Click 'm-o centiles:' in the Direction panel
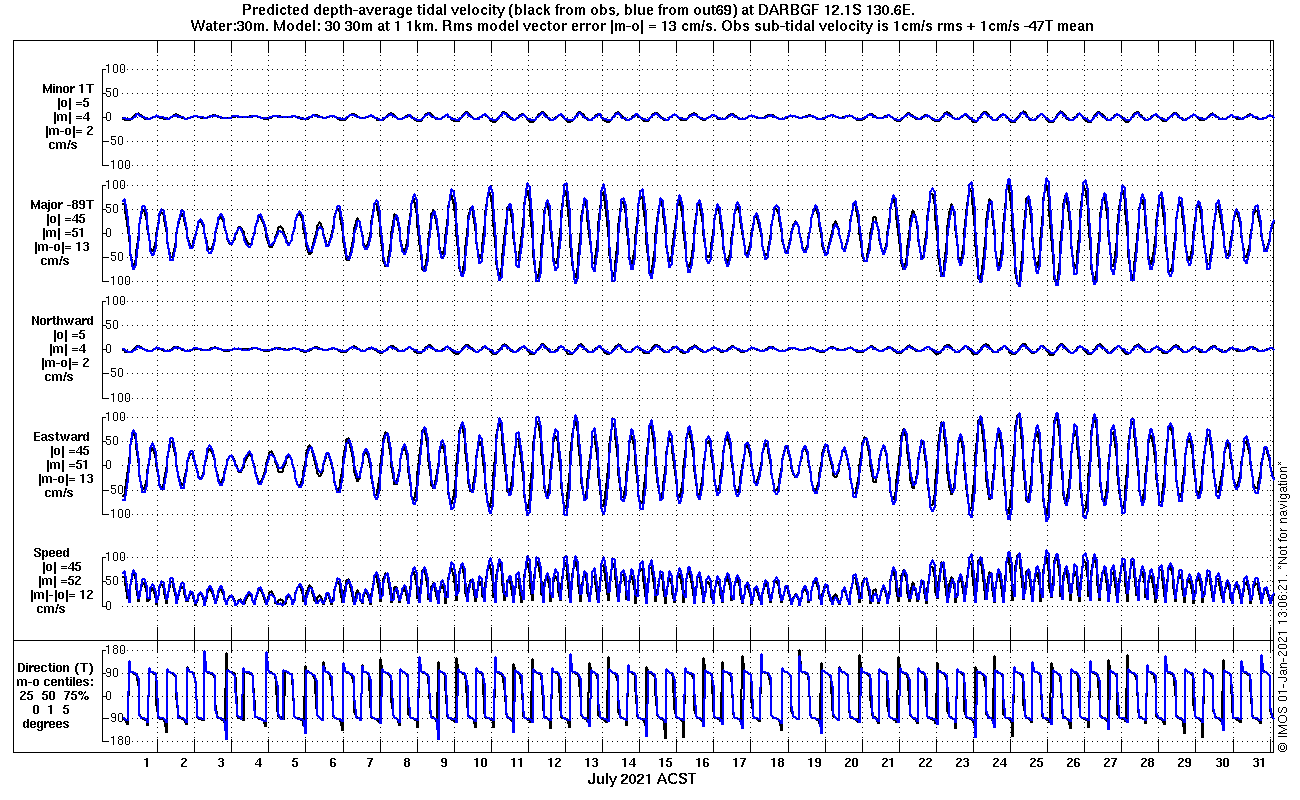The width and height of the screenshot is (1300, 800). click(x=57, y=682)
